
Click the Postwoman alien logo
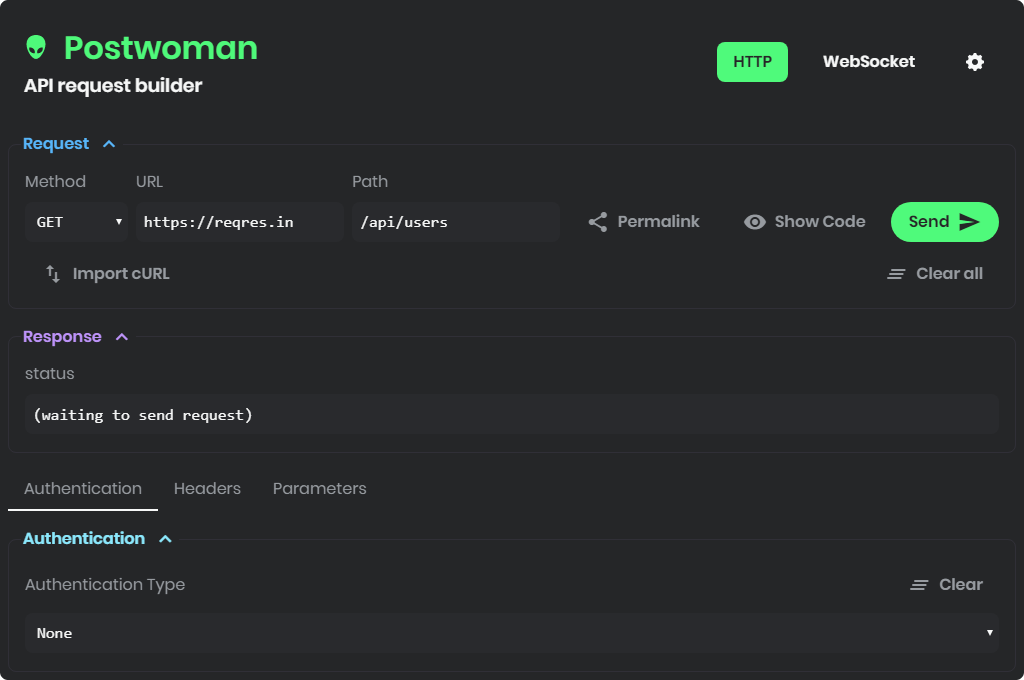(x=35, y=47)
